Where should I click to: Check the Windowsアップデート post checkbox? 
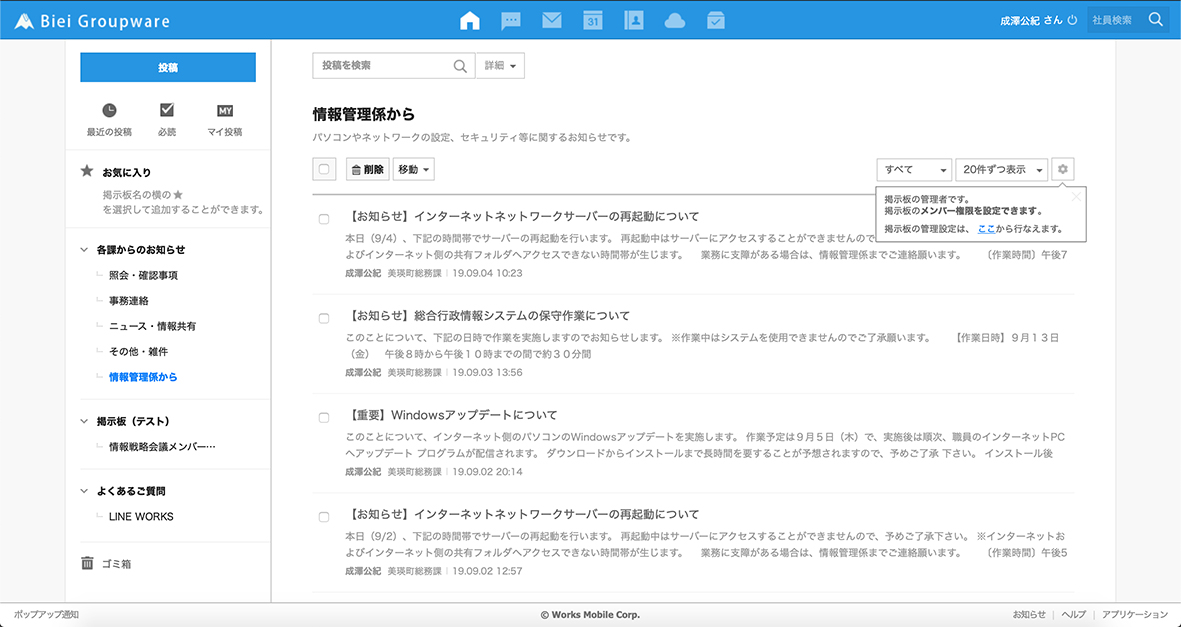click(324, 417)
